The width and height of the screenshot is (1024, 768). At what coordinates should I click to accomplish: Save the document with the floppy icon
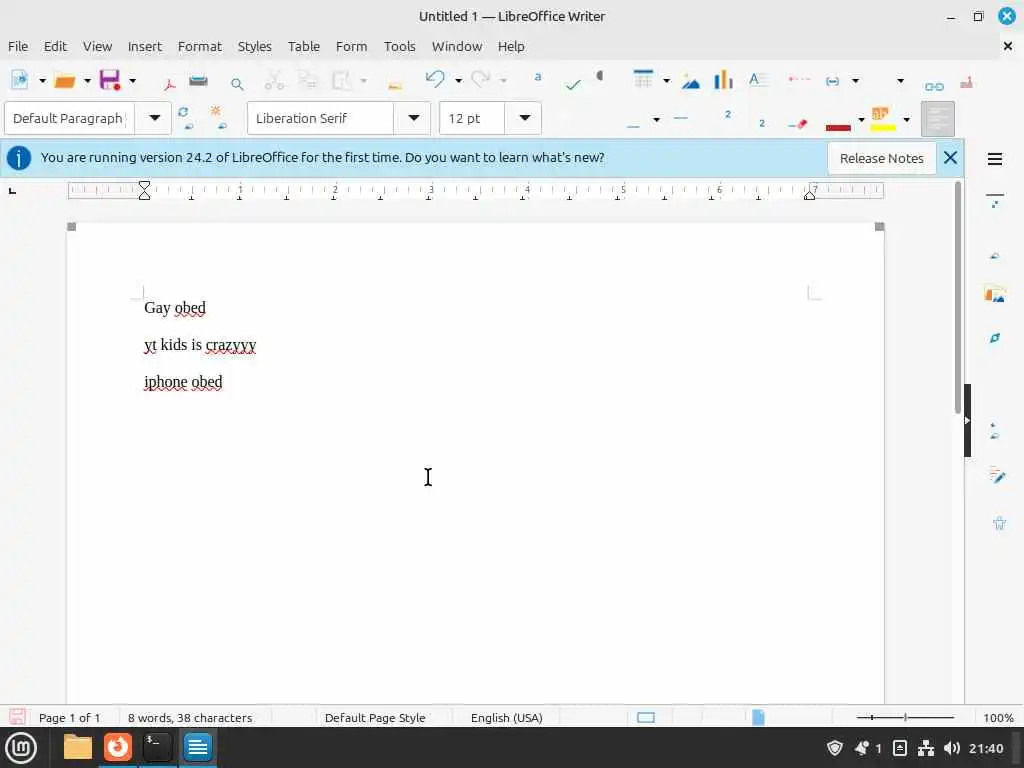pos(109,80)
